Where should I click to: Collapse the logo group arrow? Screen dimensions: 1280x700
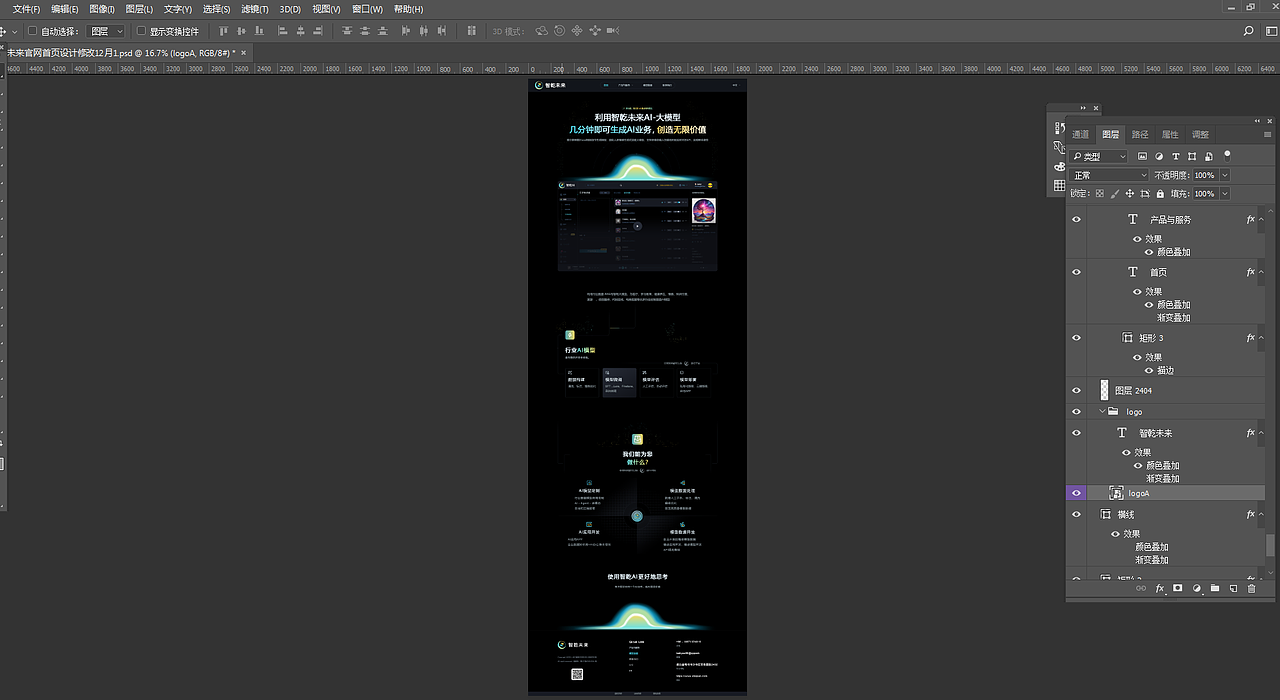click(x=1102, y=412)
